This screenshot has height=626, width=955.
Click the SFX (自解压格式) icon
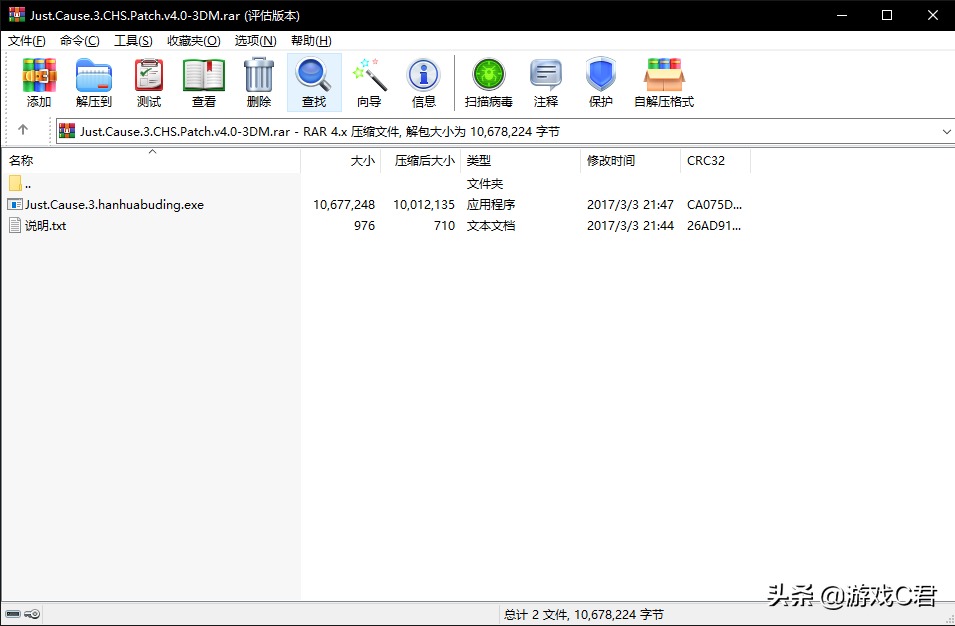tap(664, 82)
